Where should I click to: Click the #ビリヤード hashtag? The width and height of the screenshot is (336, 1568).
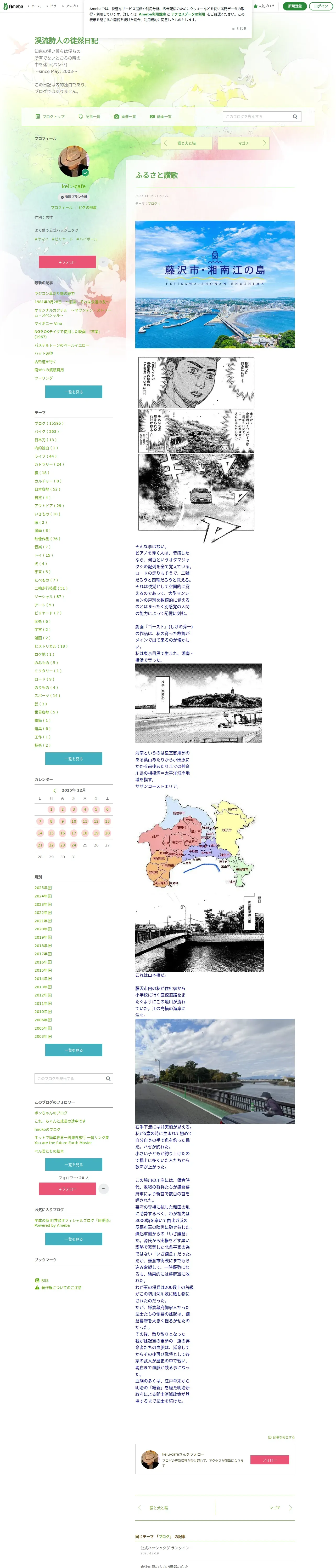(62, 239)
